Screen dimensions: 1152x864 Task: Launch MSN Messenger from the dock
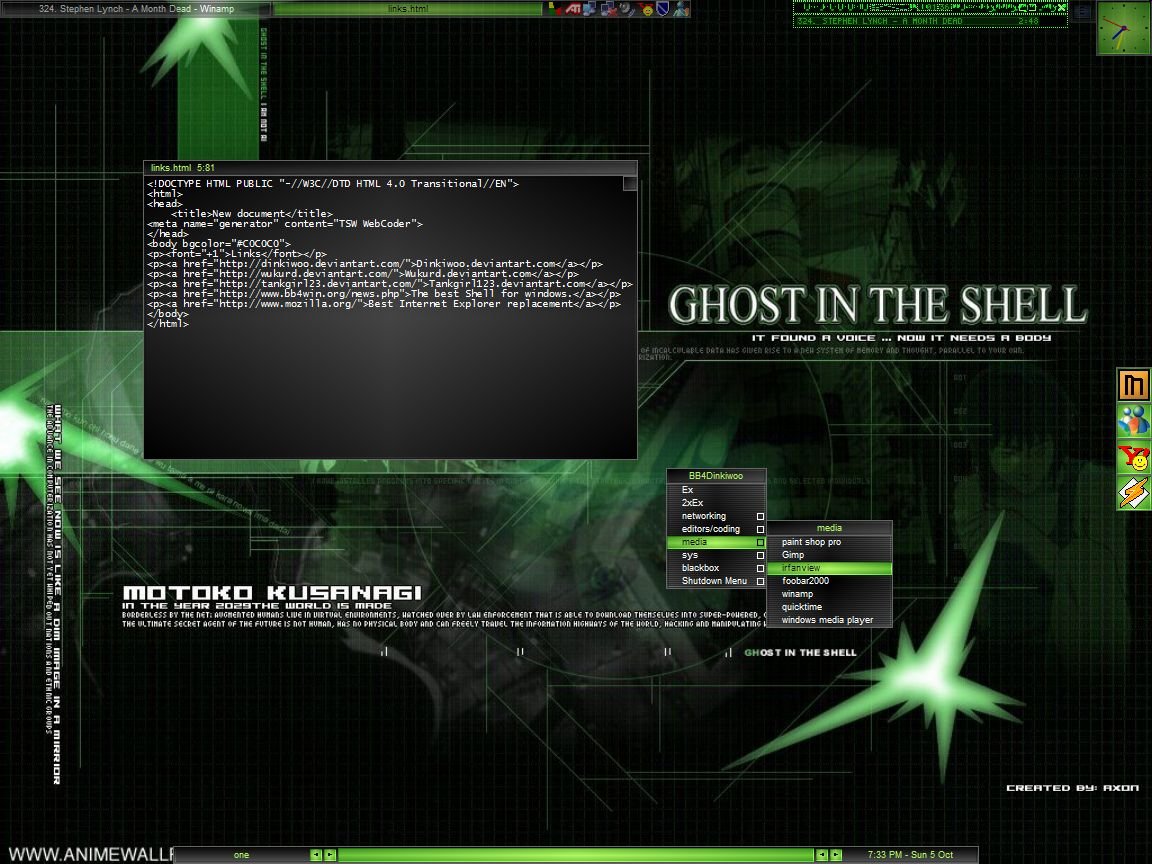pyautogui.click(x=1133, y=421)
